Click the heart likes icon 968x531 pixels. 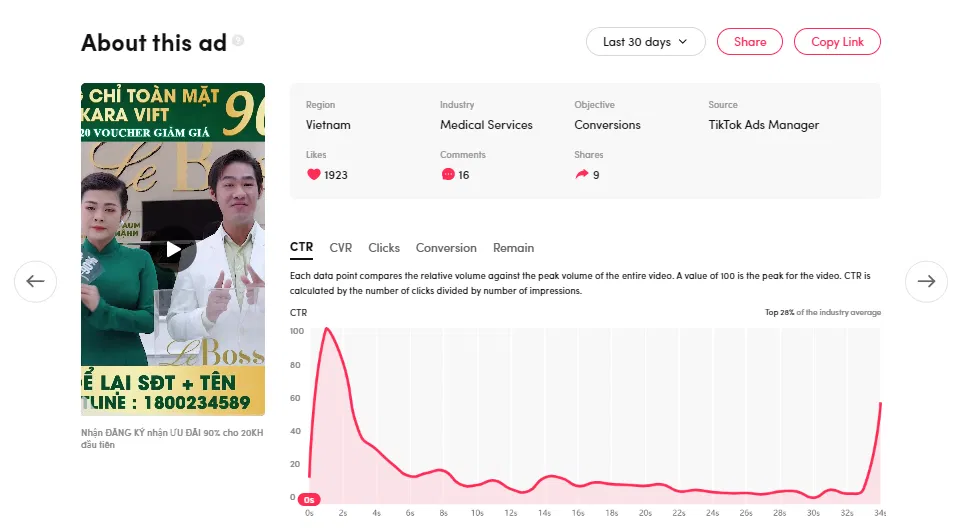coord(313,175)
